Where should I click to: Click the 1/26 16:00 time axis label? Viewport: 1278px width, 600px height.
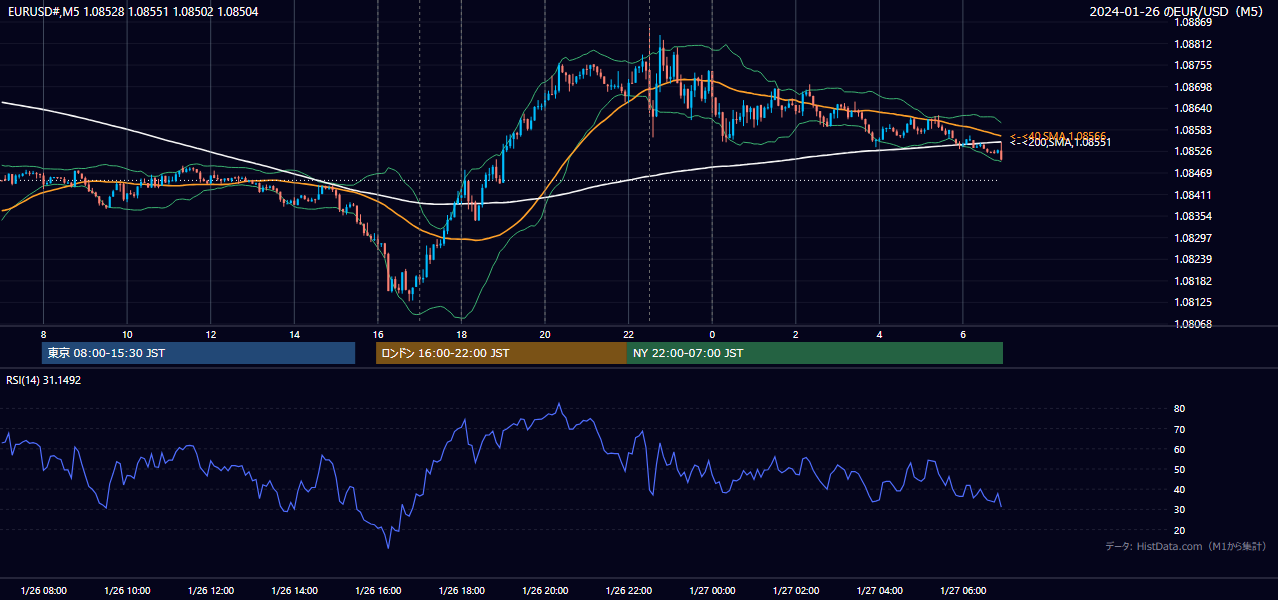[378, 591]
